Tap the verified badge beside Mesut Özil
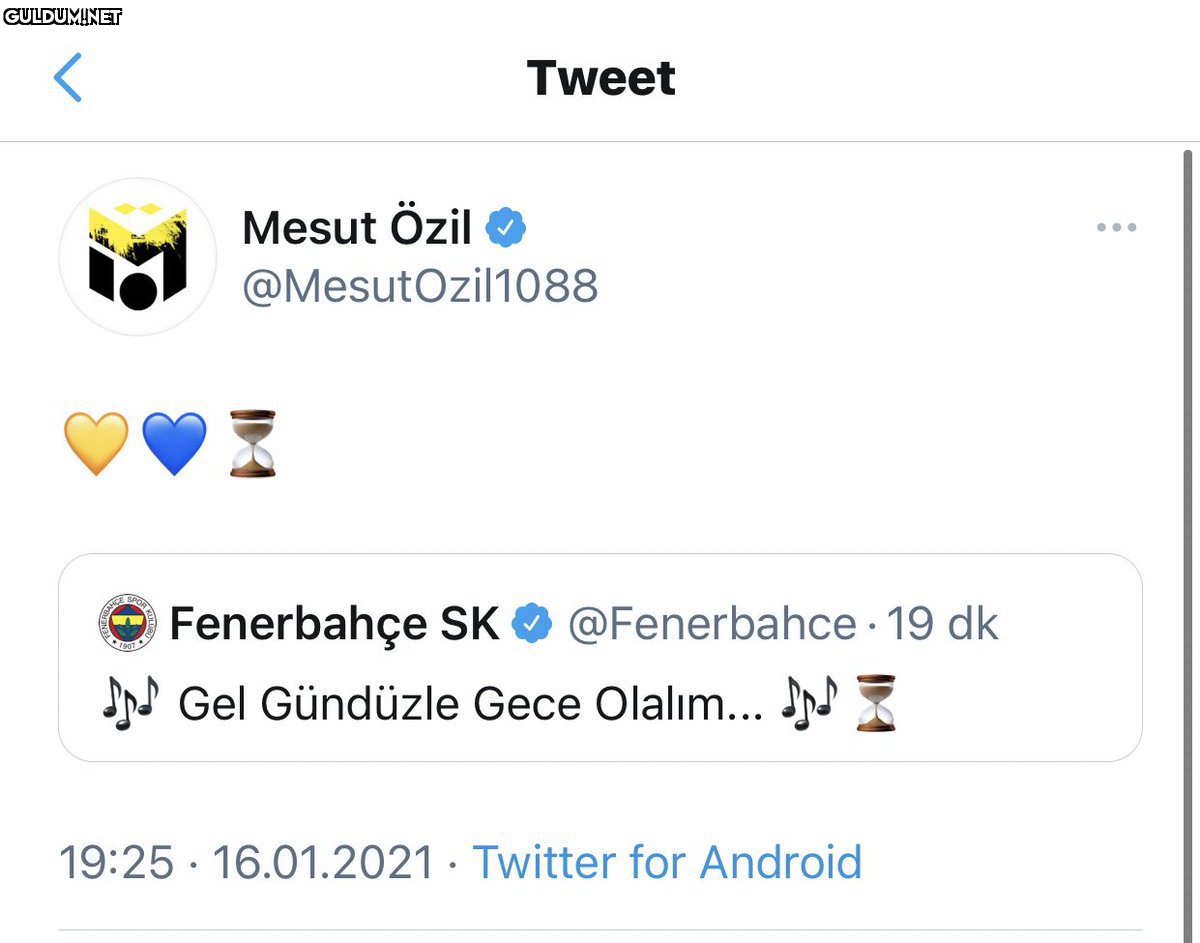Screen dimensions: 1200x943 (506, 228)
